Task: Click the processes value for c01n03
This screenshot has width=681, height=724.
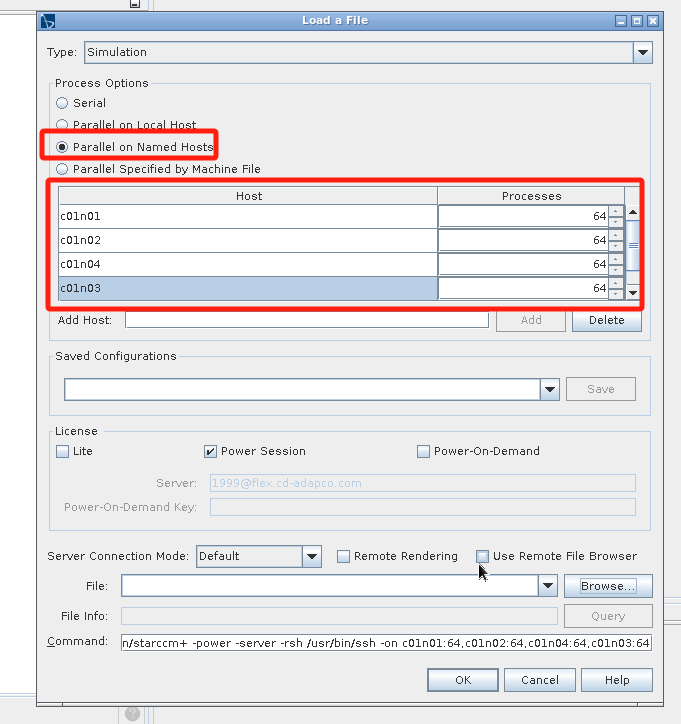Action: click(523, 288)
